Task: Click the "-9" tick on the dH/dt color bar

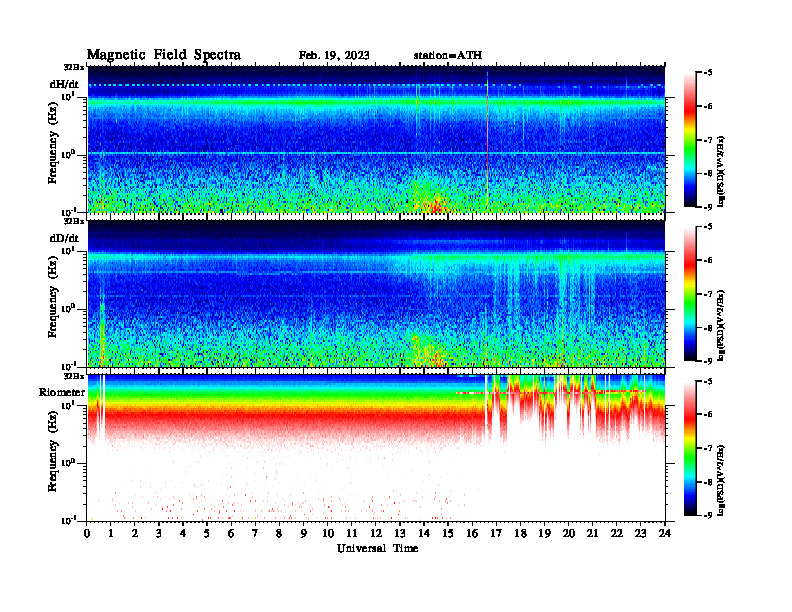Action: pos(708,207)
